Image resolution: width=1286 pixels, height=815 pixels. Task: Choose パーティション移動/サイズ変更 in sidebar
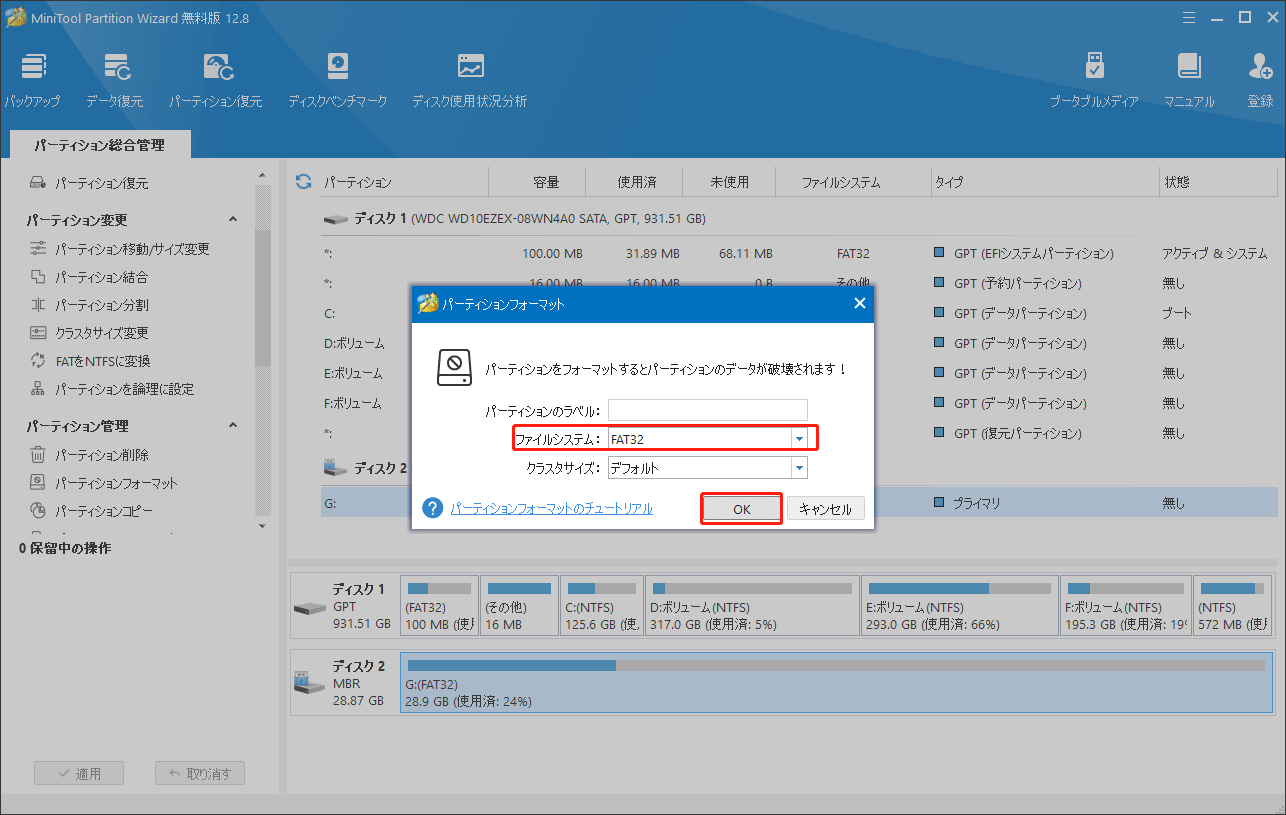132,249
